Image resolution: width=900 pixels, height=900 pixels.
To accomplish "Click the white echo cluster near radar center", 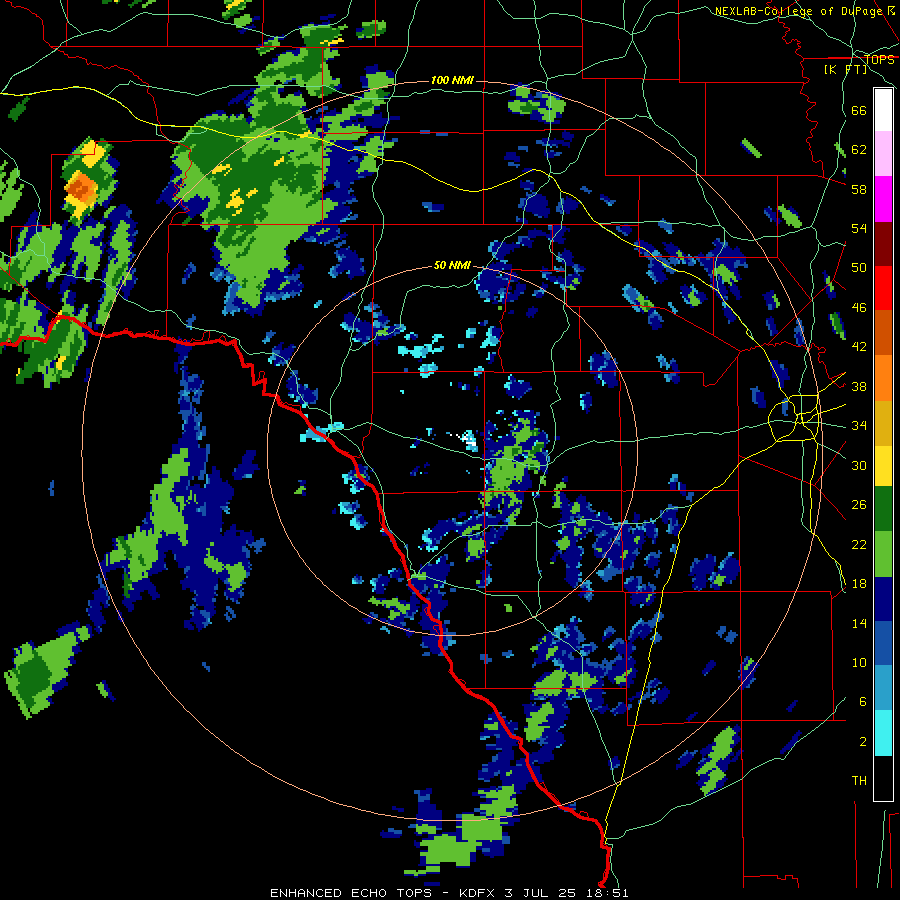I will pos(468,440).
